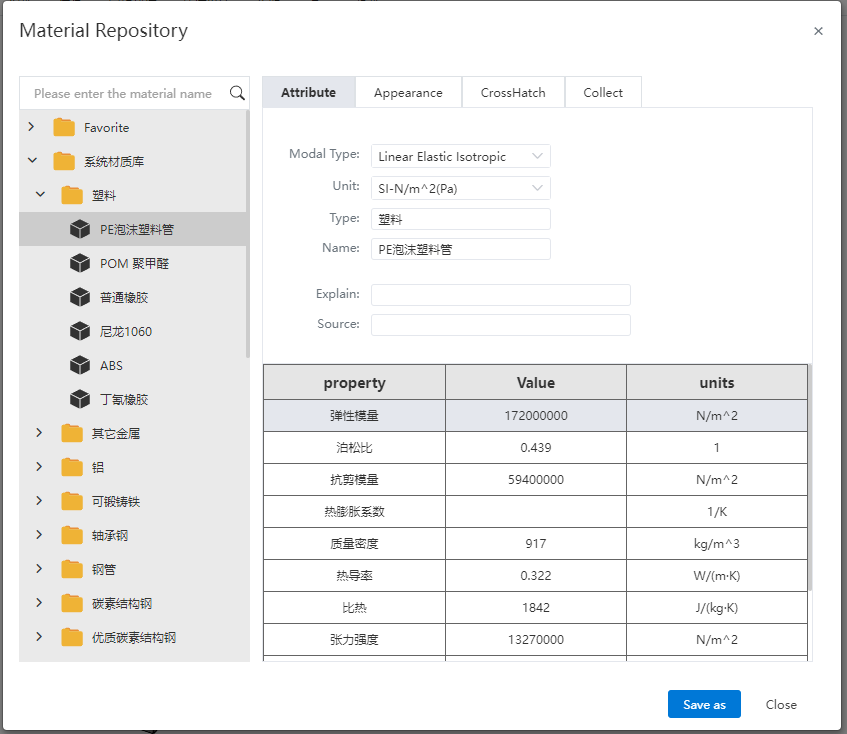The height and width of the screenshot is (734, 847).
Task: Click the kg/m^3 units cell
Action: click(717, 543)
